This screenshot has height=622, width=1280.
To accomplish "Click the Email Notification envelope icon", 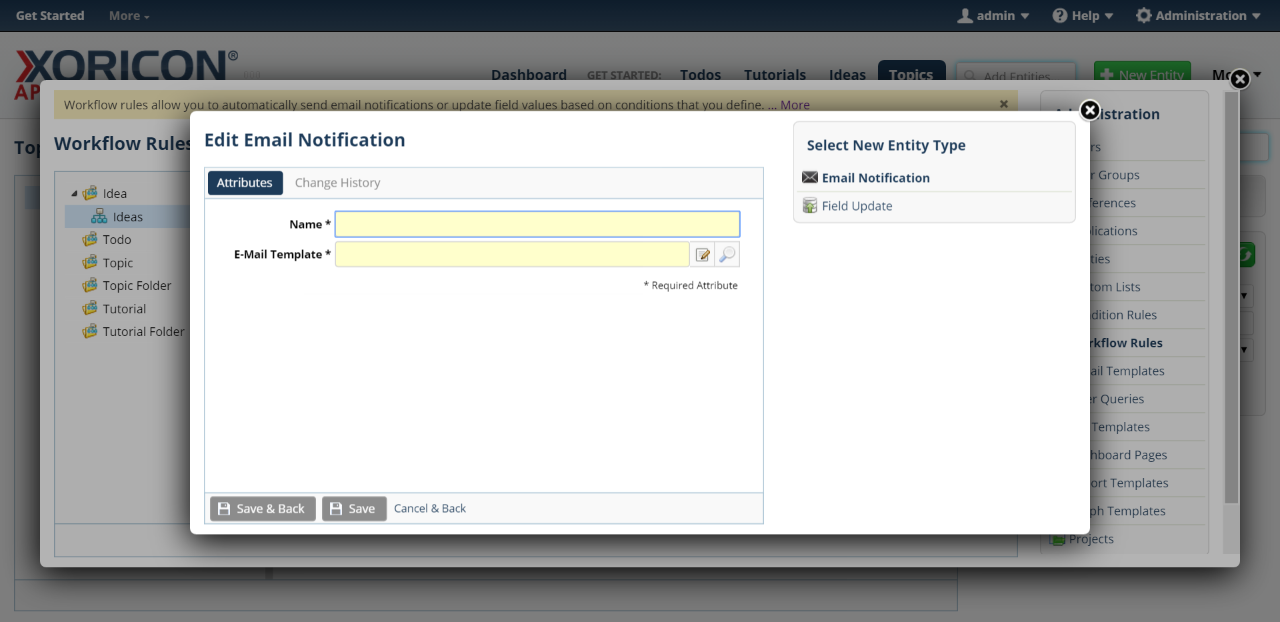I will [810, 178].
